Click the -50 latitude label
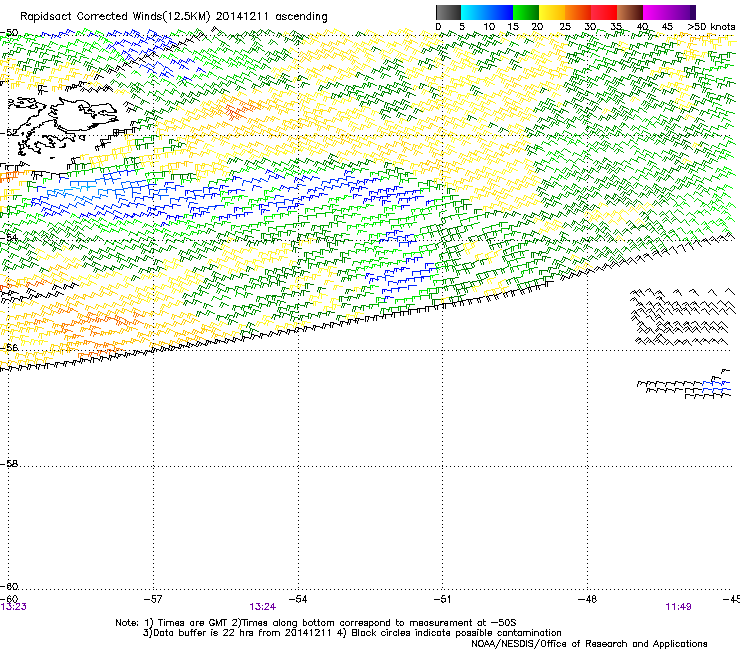 (x=9, y=33)
